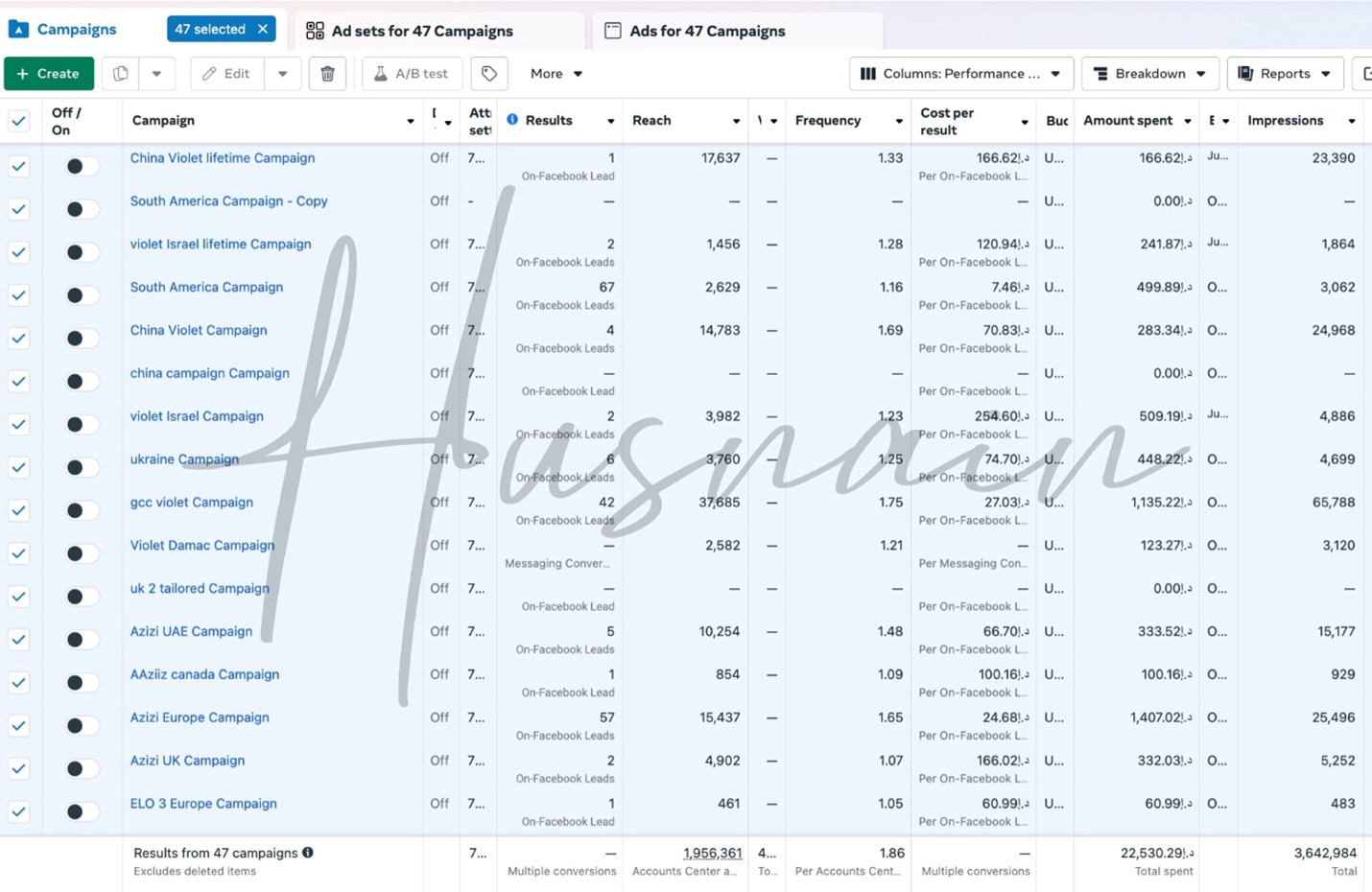
Task: Open the Ads for 47 Campaigns tab
Action: (706, 31)
